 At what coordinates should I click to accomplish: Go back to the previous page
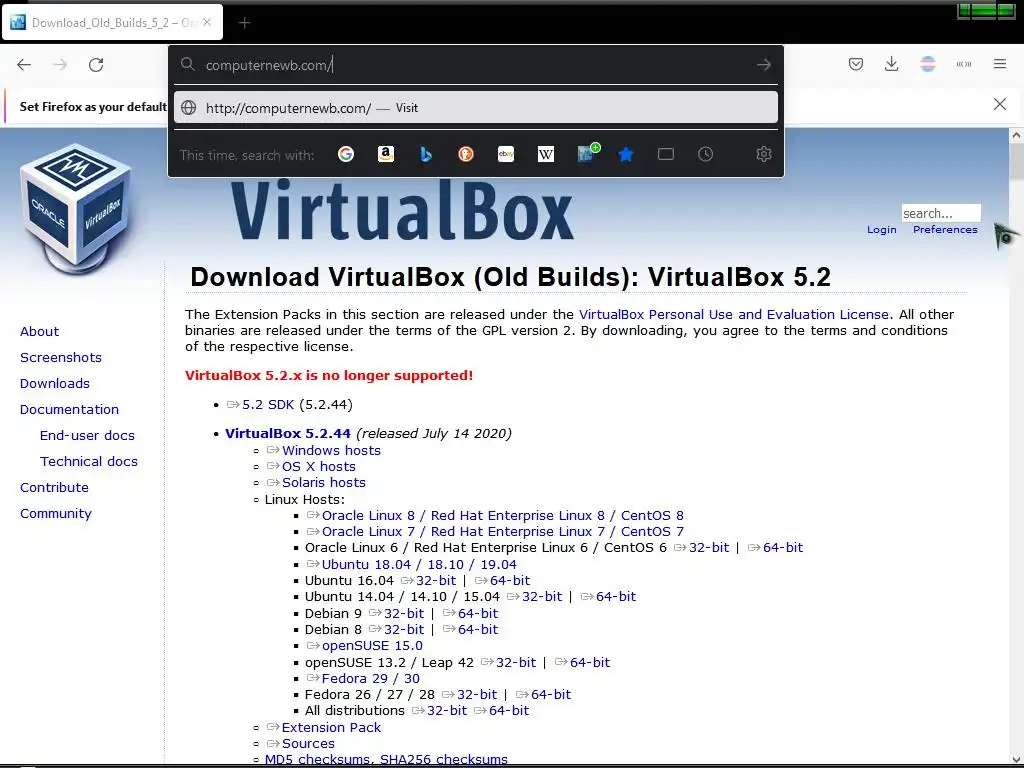pos(24,65)
